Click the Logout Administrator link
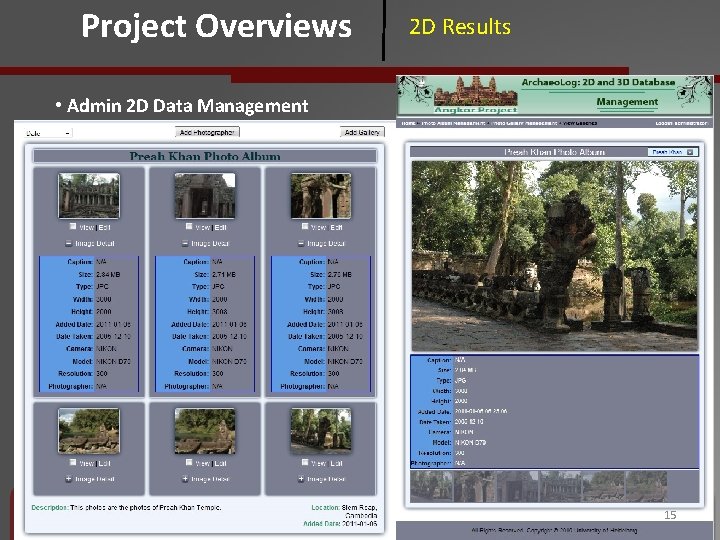This screenshot has width=720, height=540. tap(681, 123)
